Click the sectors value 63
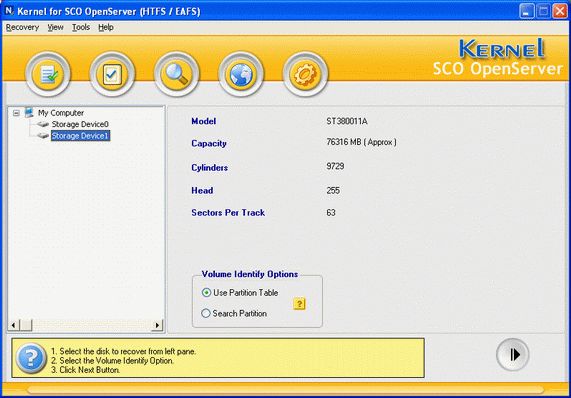 click(x=331, y=213)
